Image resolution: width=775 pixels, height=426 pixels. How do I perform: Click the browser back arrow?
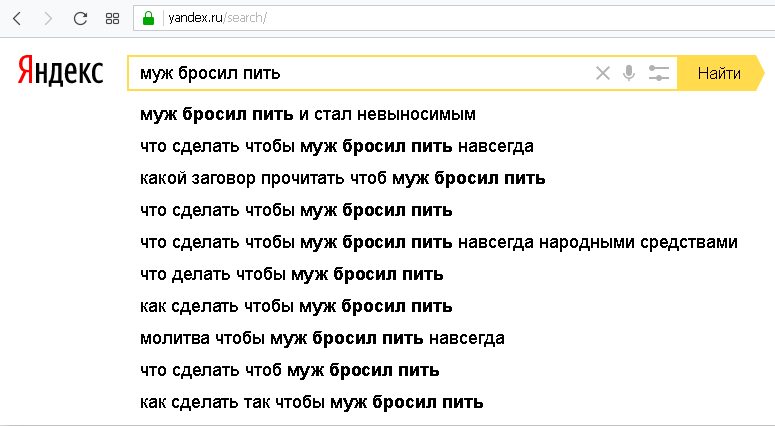17,19
